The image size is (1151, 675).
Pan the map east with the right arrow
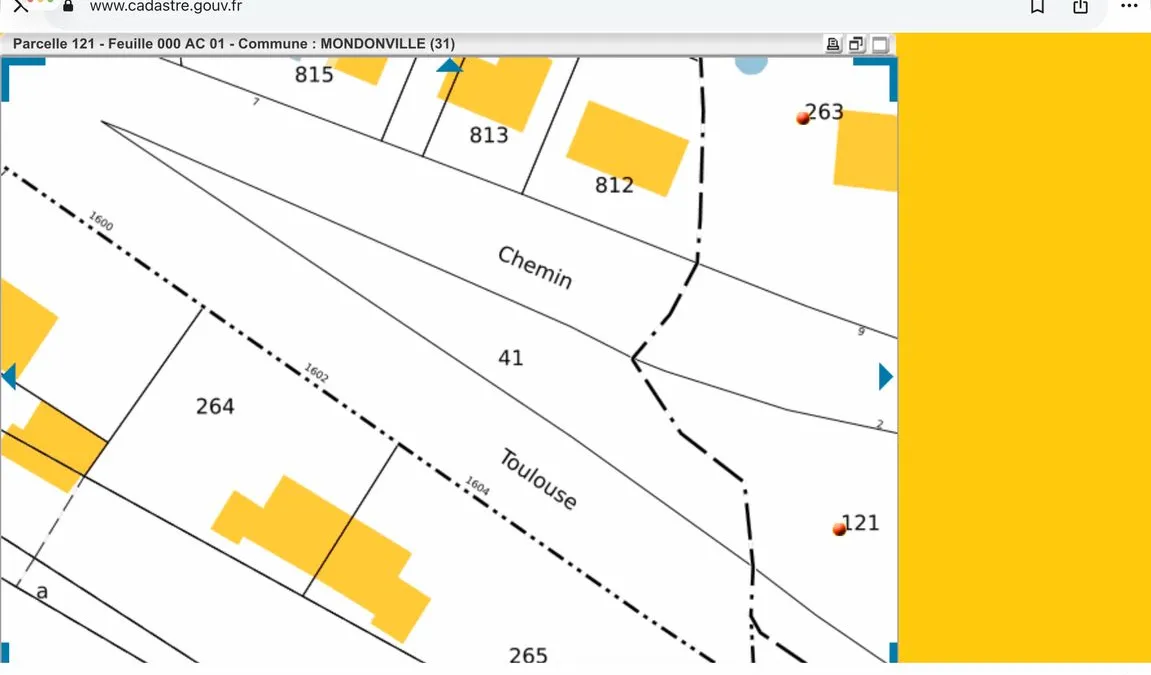pyautogui.click(x=886, y=376)
